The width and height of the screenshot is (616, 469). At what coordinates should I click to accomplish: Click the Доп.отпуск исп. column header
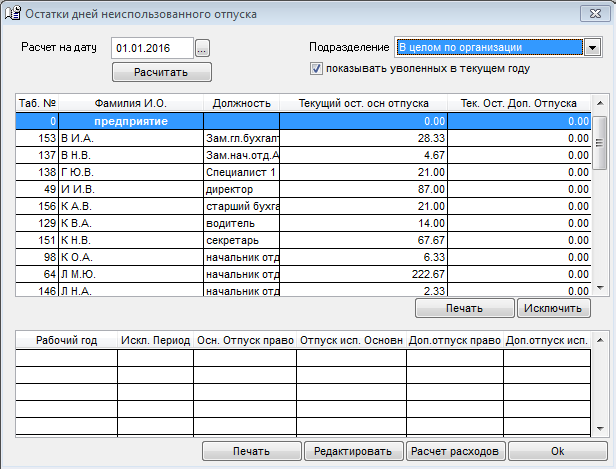click(x=547, y=340)
